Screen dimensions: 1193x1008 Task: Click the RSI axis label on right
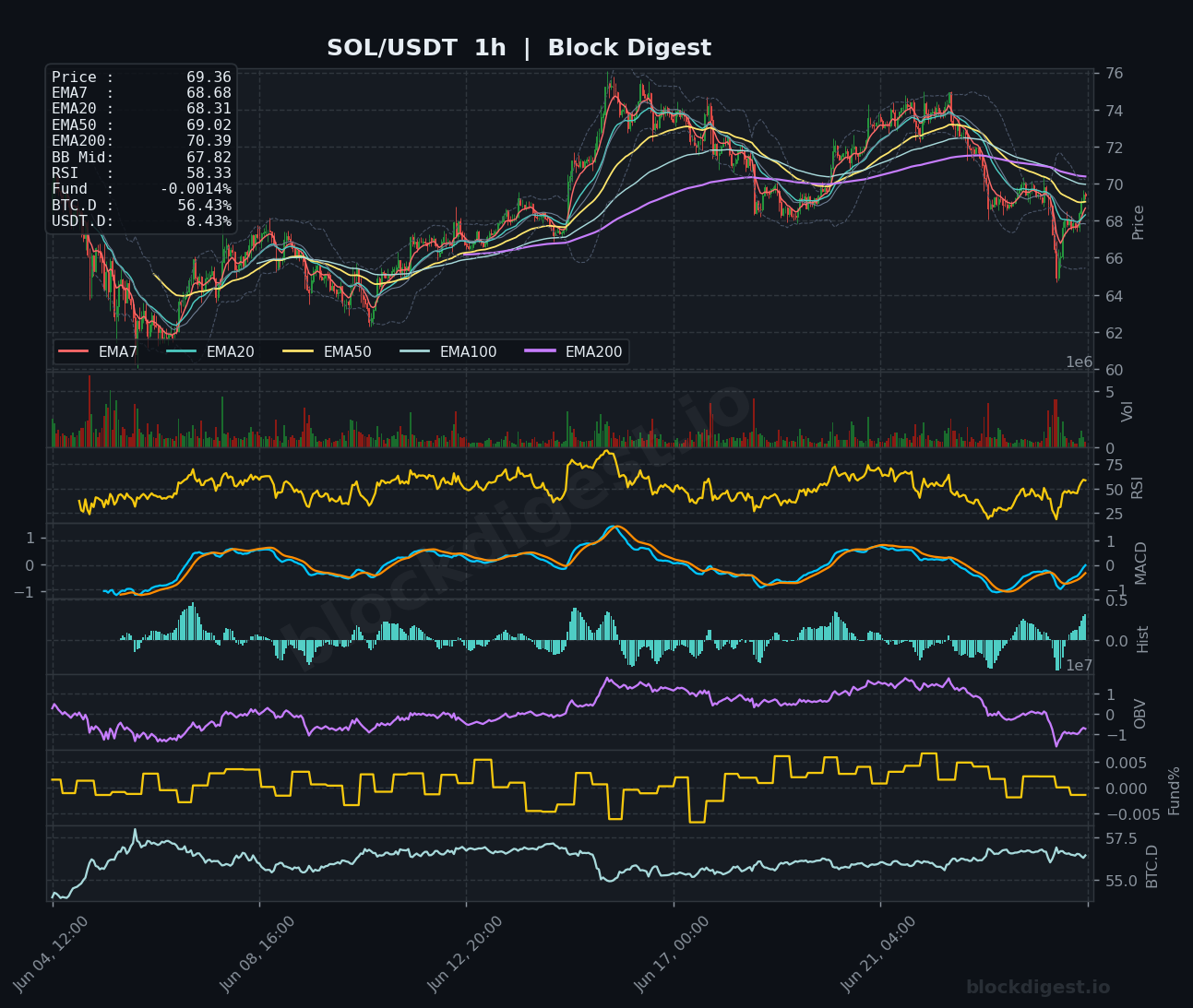1137,488
